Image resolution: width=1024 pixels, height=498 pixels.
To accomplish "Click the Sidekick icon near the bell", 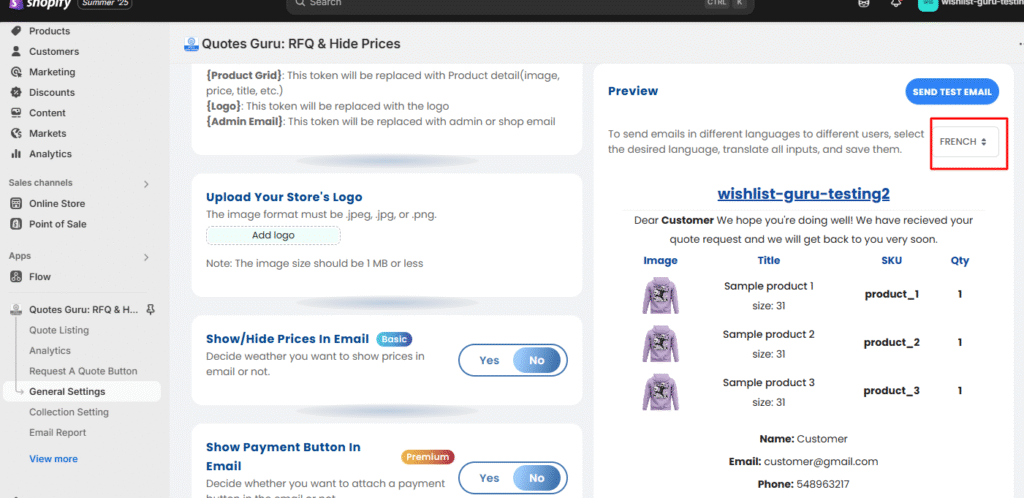I will click(x=864, y=3).
